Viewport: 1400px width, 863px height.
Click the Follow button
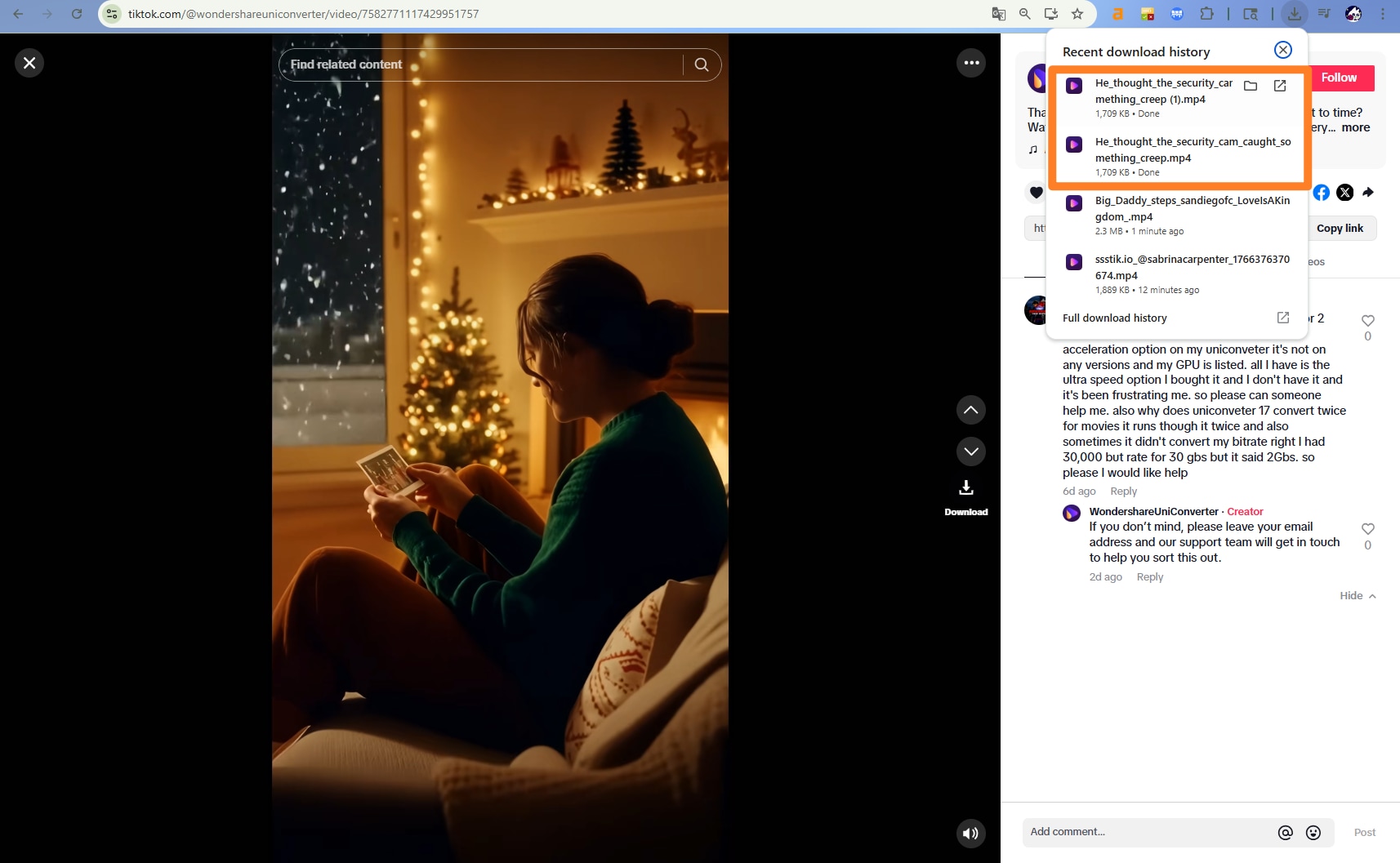1340,78
